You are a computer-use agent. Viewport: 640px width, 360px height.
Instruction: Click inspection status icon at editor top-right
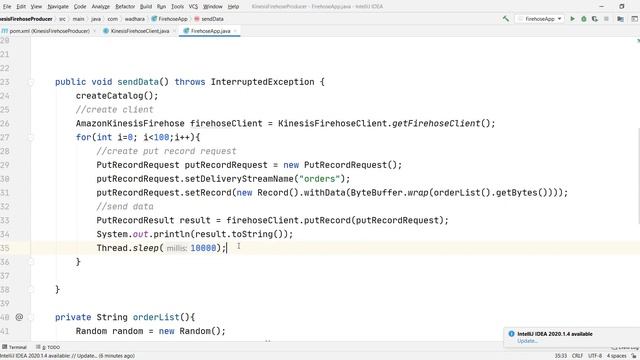pyautogui.click(x=638, y=41)
